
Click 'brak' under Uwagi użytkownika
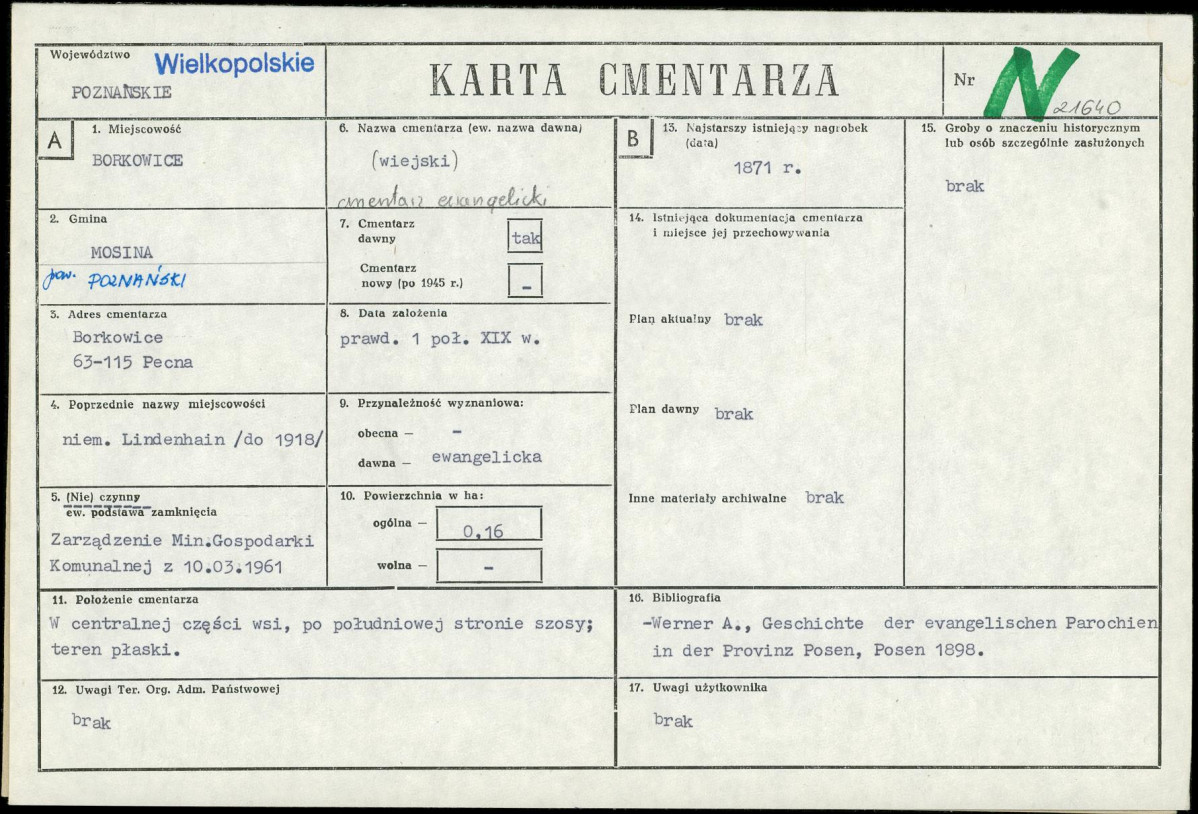[x=673, y=720]
